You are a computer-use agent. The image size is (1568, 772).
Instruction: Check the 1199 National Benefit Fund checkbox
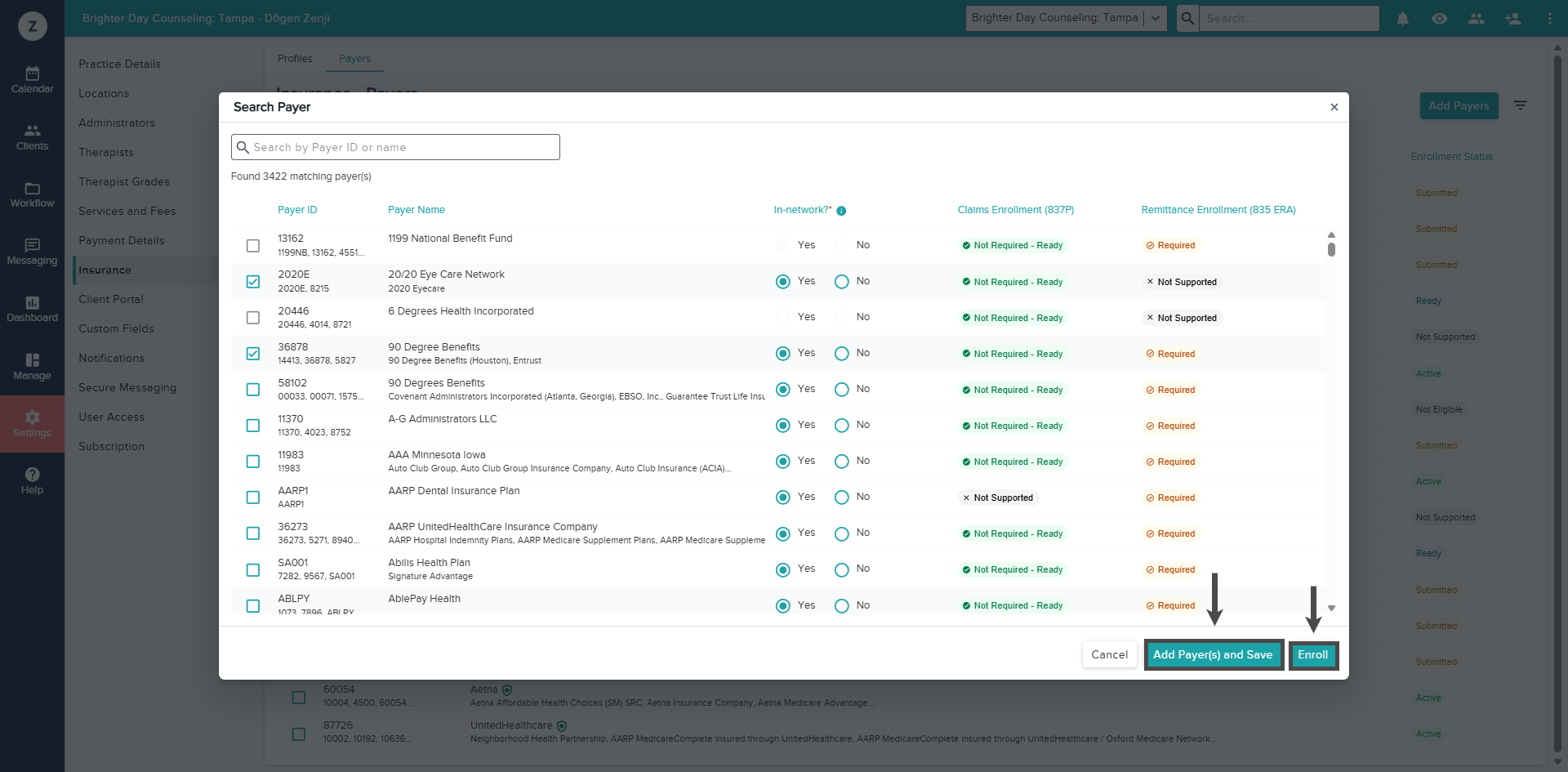[253, 245]
